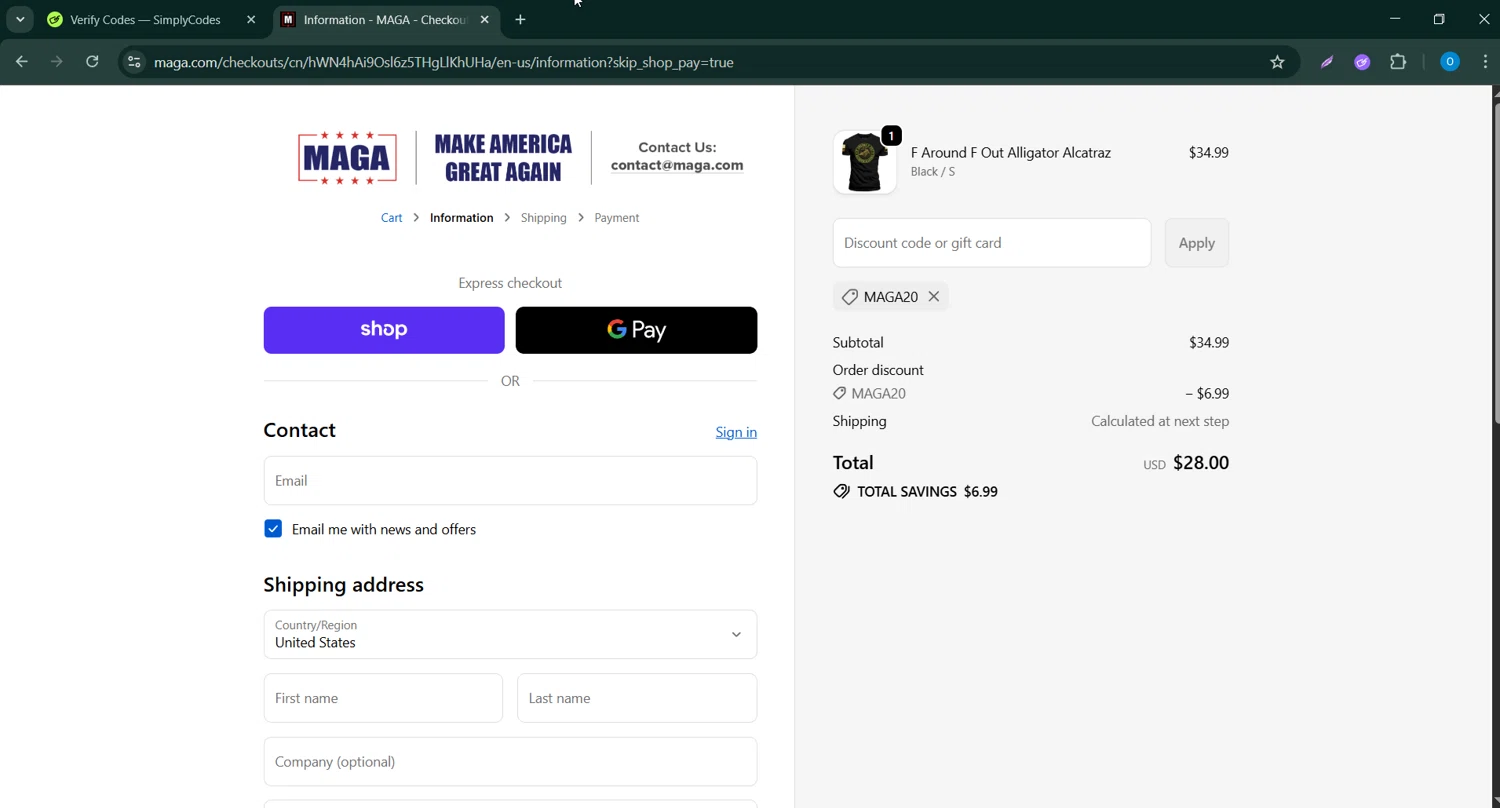1500x808 pixels.
Task: Open the tab search dropdown arrow
Action: pyautogui.click(x=20, y=19)
